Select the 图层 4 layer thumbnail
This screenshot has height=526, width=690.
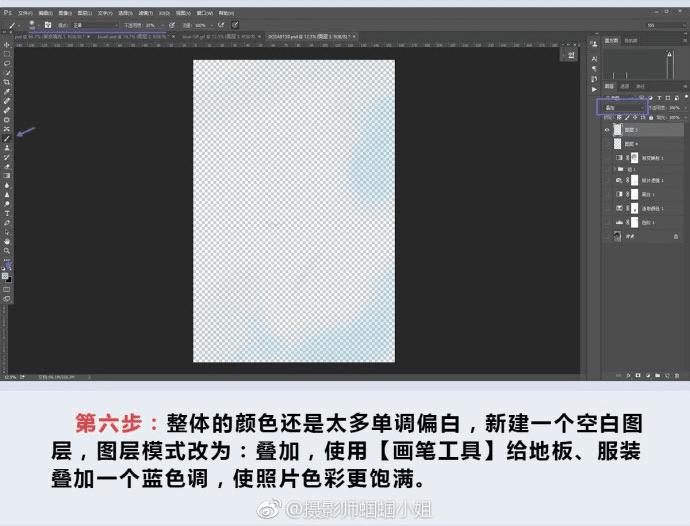coord(617,144)
